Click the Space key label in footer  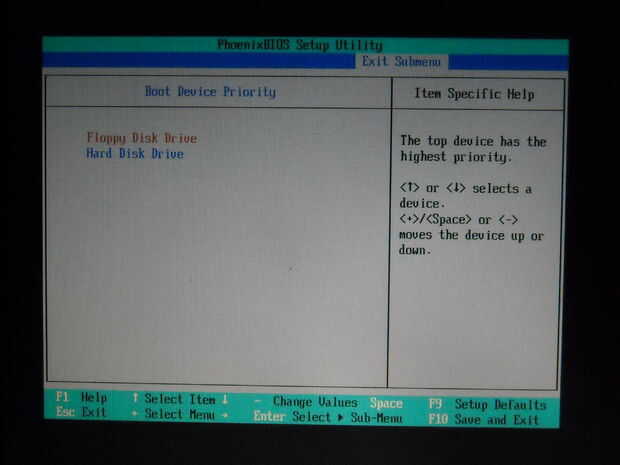point(386,403)
